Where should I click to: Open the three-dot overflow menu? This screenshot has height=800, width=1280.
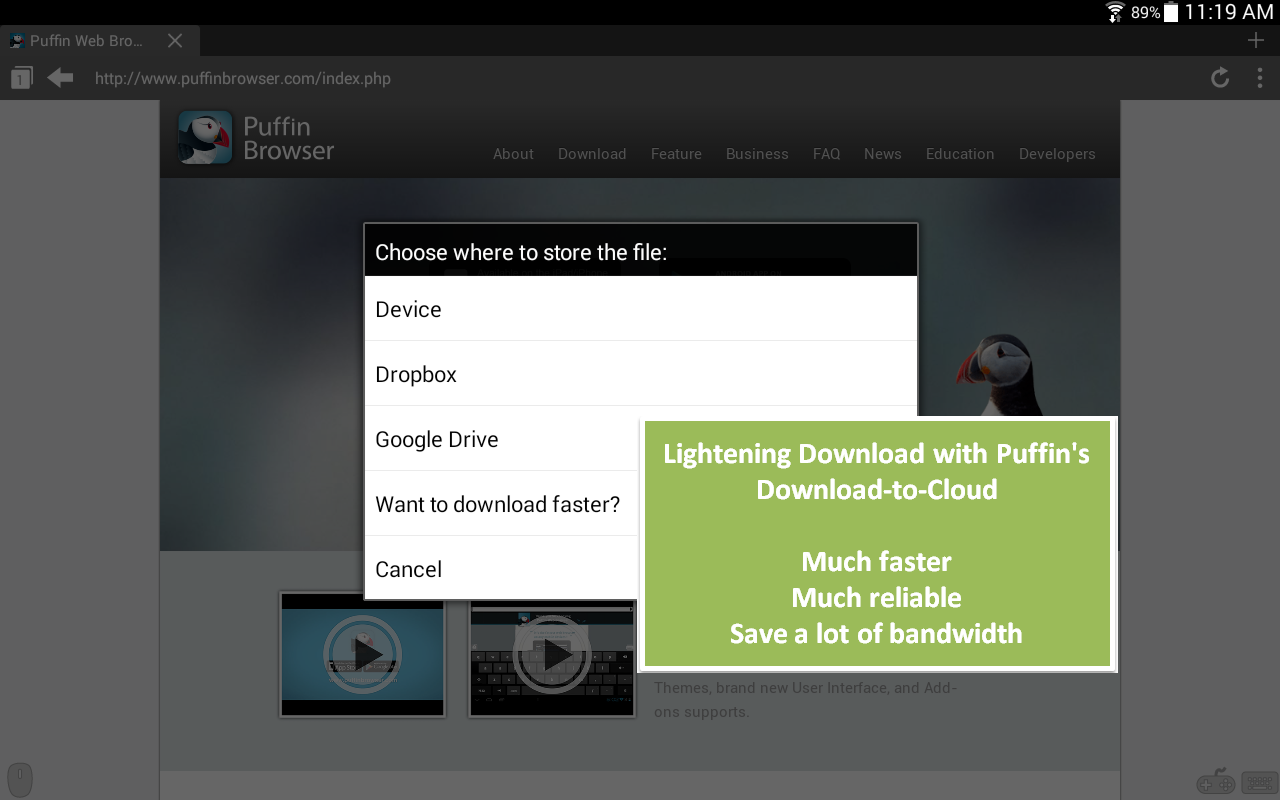1260,77
